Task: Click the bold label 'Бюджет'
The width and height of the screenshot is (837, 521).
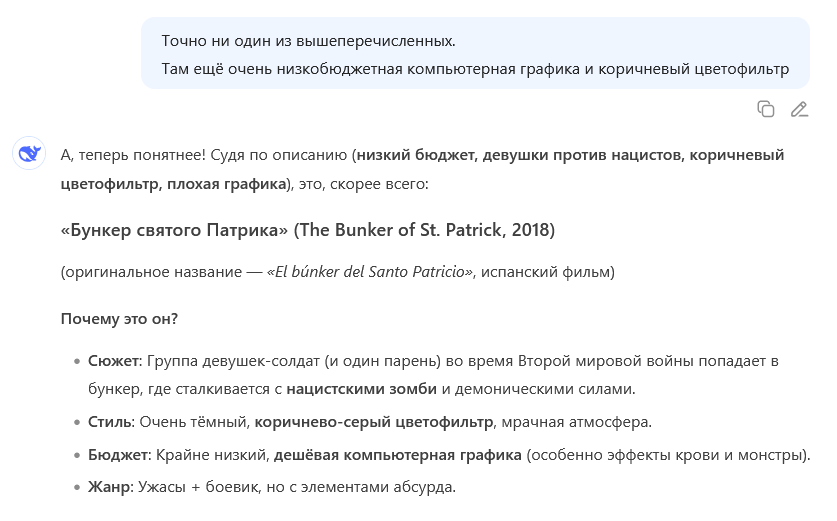Action: [x=115, y=455]
